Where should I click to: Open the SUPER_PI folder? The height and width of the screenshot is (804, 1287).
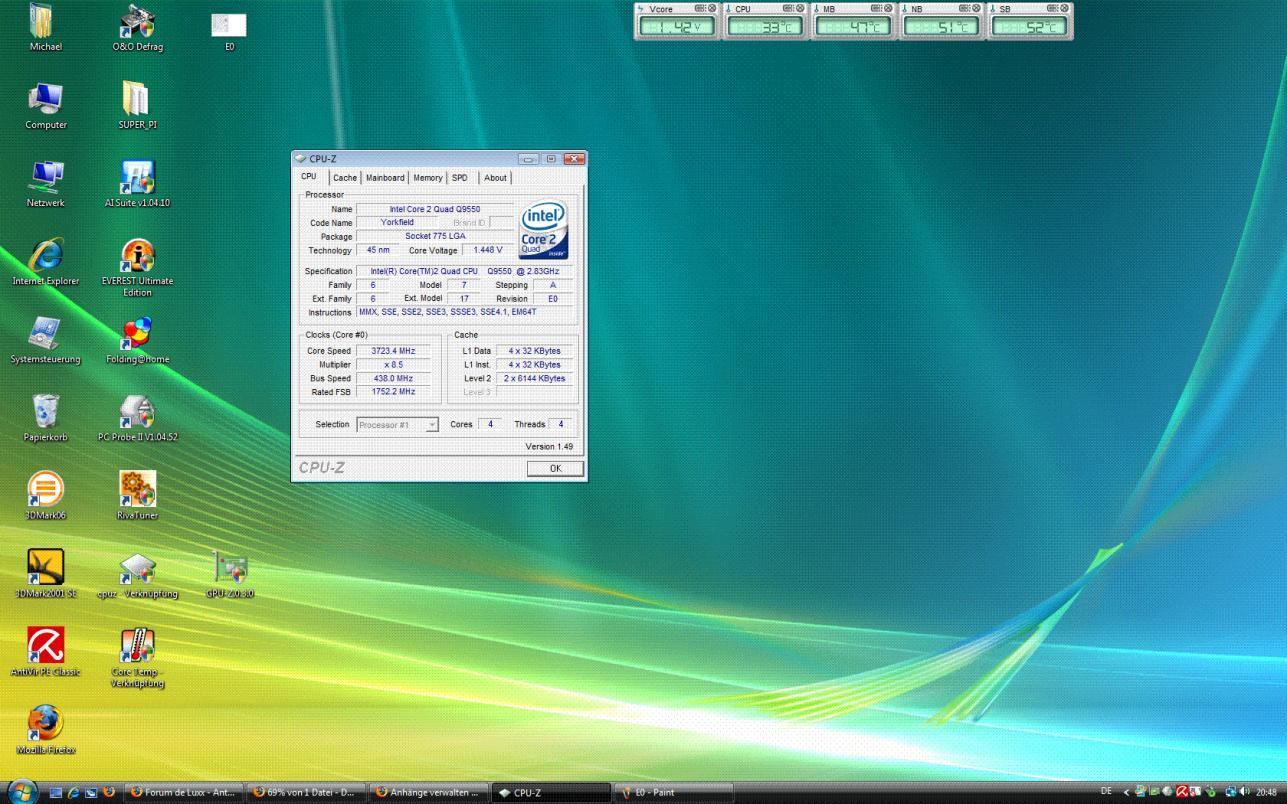[137, 107]
